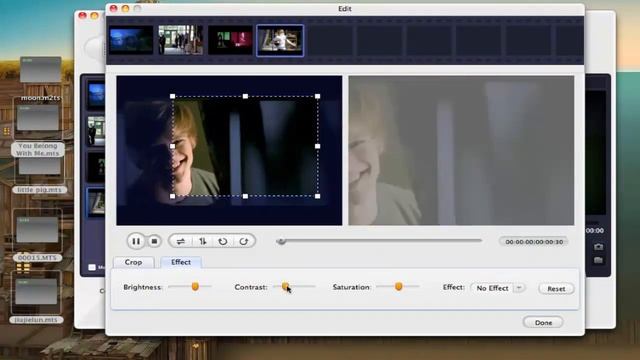This screenshot has width=640, height=360.
Task: Select first clip in back window list
Action: coord(96,95)
